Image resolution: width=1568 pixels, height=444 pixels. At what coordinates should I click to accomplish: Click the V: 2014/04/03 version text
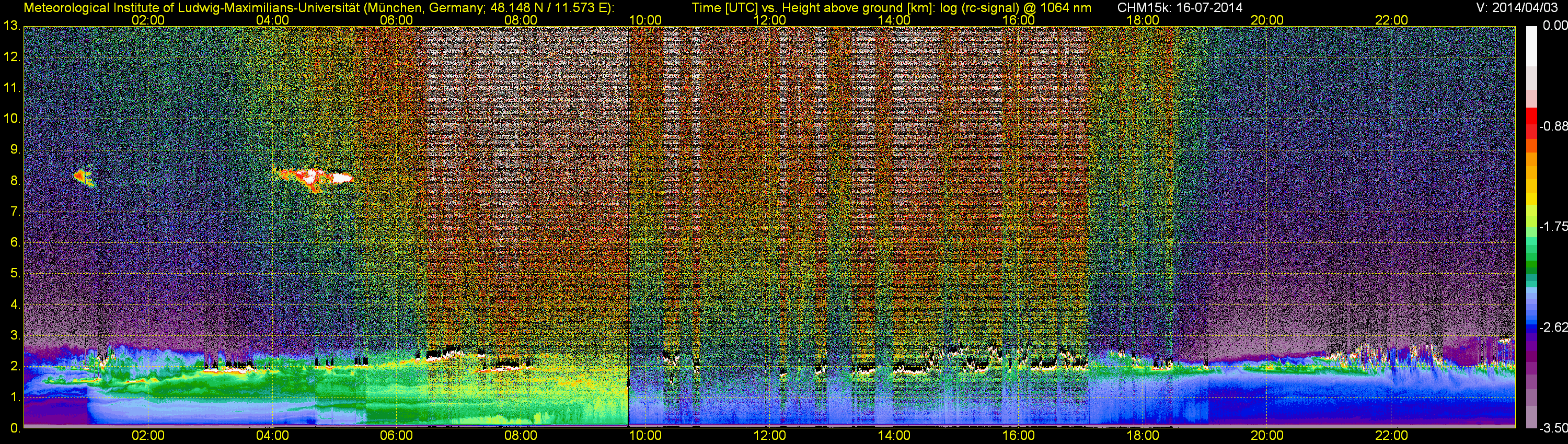pyautogui.click(x=1516, y=8)
